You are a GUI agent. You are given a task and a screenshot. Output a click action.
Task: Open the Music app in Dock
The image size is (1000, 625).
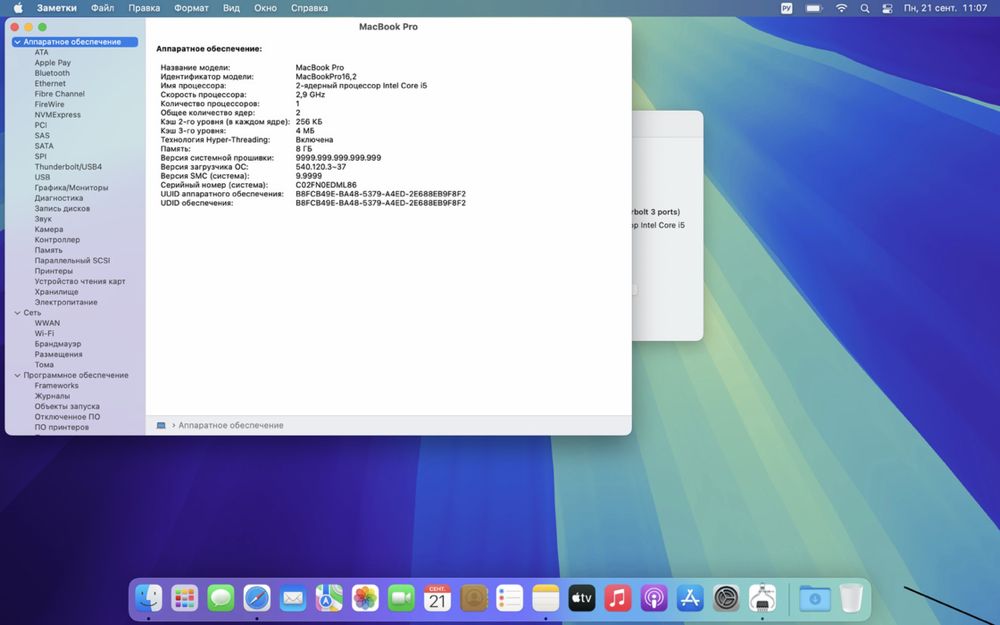[618, 598]
